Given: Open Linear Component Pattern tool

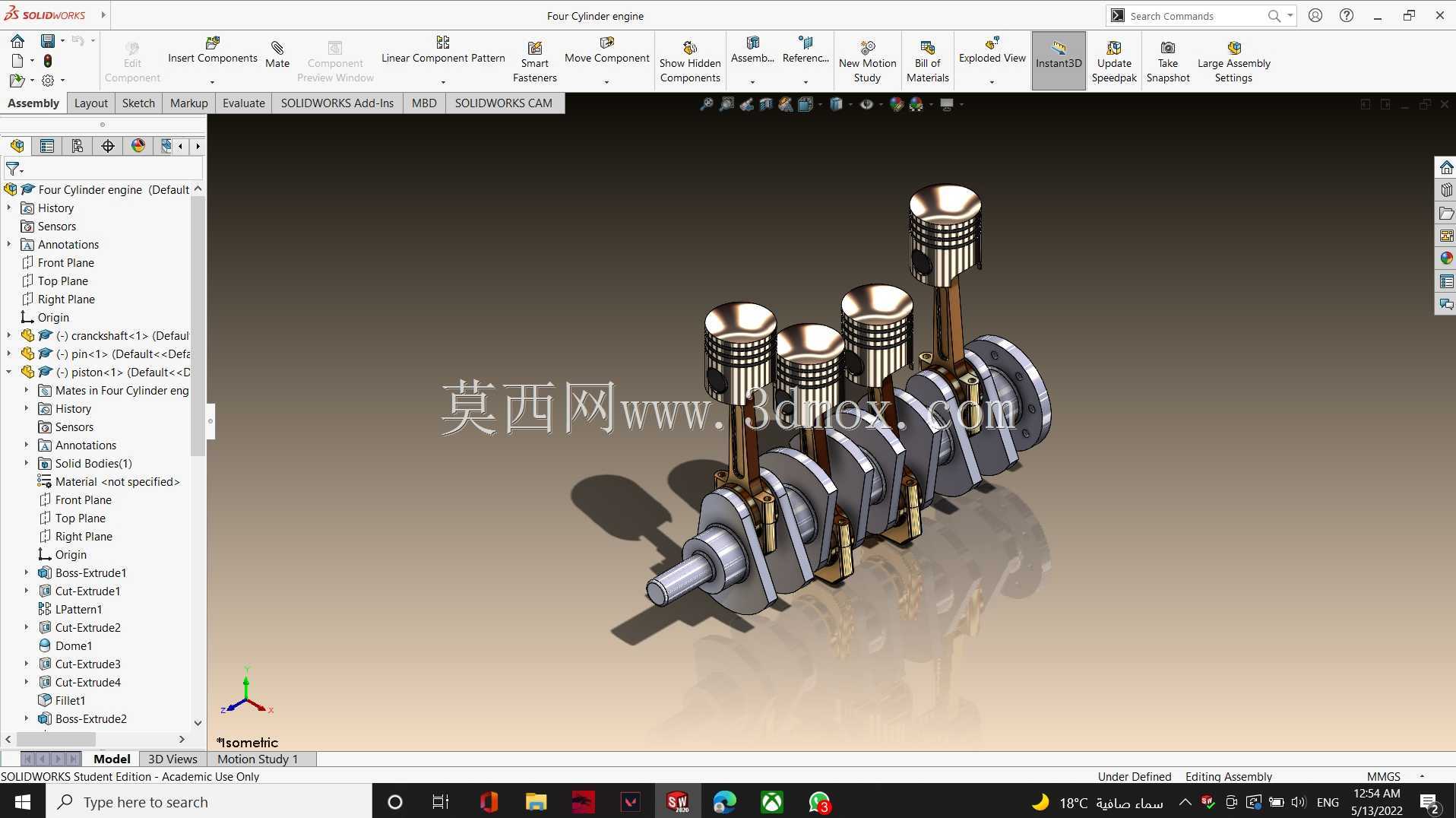Looking at the screenshot, I should click(x=443, y=50).
